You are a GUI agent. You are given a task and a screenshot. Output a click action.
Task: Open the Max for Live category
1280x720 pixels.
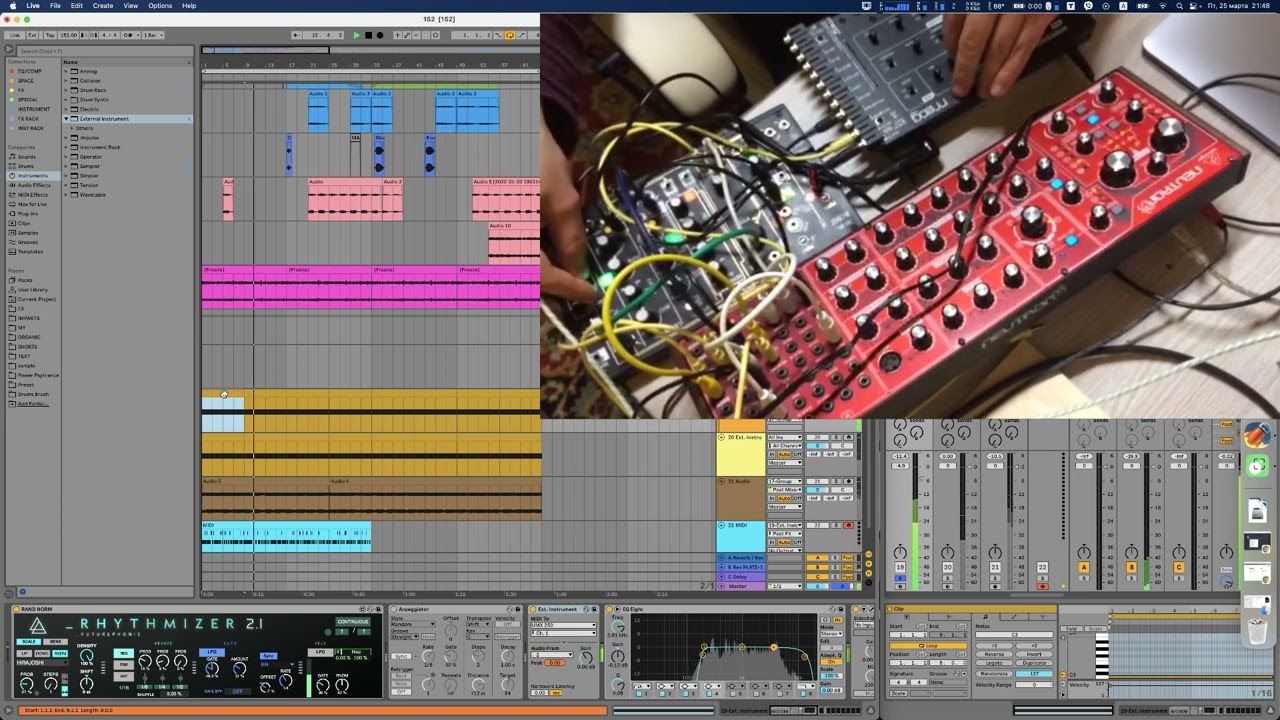(31, 204)
